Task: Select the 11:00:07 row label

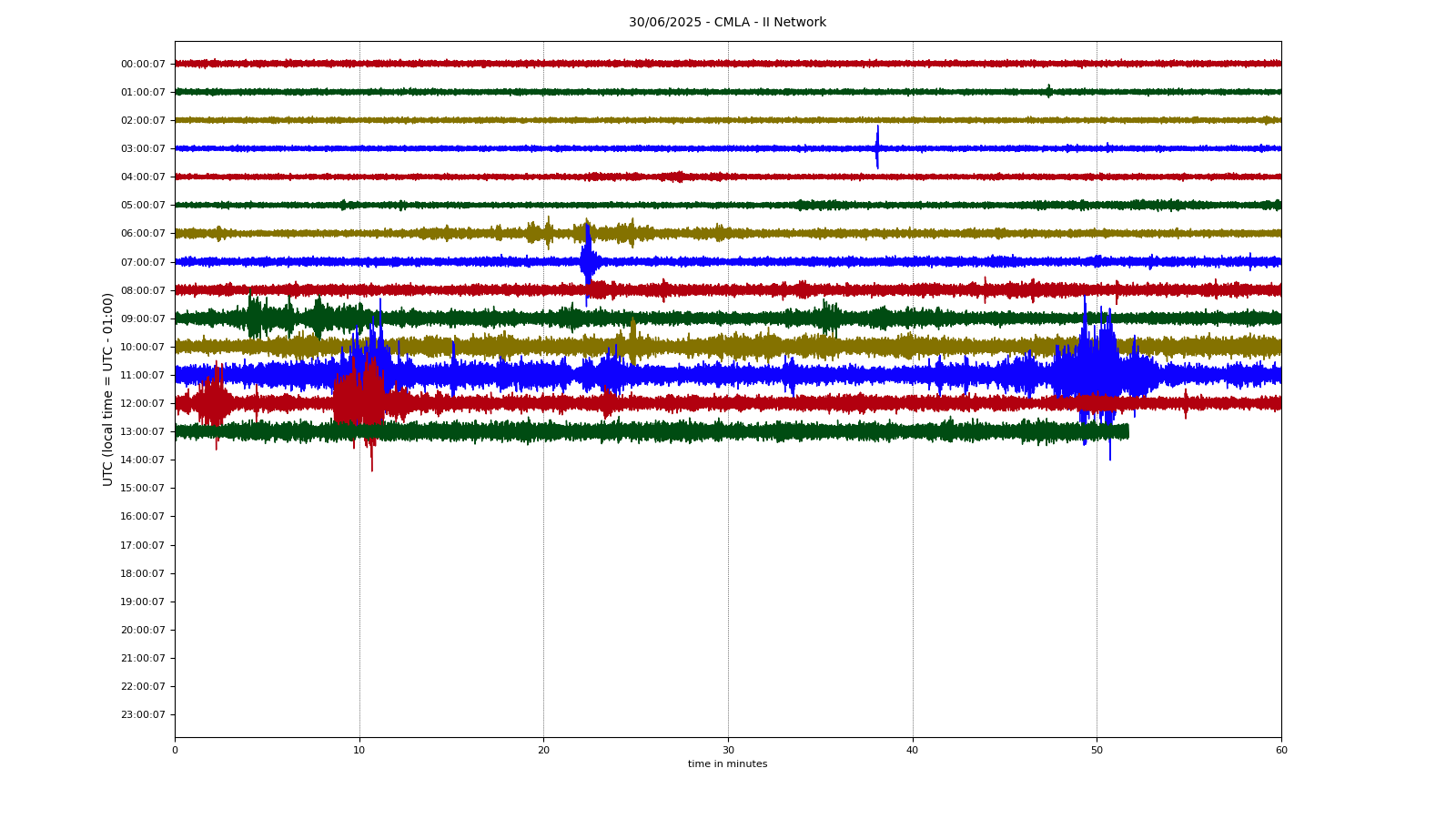Action: [143, 375]
